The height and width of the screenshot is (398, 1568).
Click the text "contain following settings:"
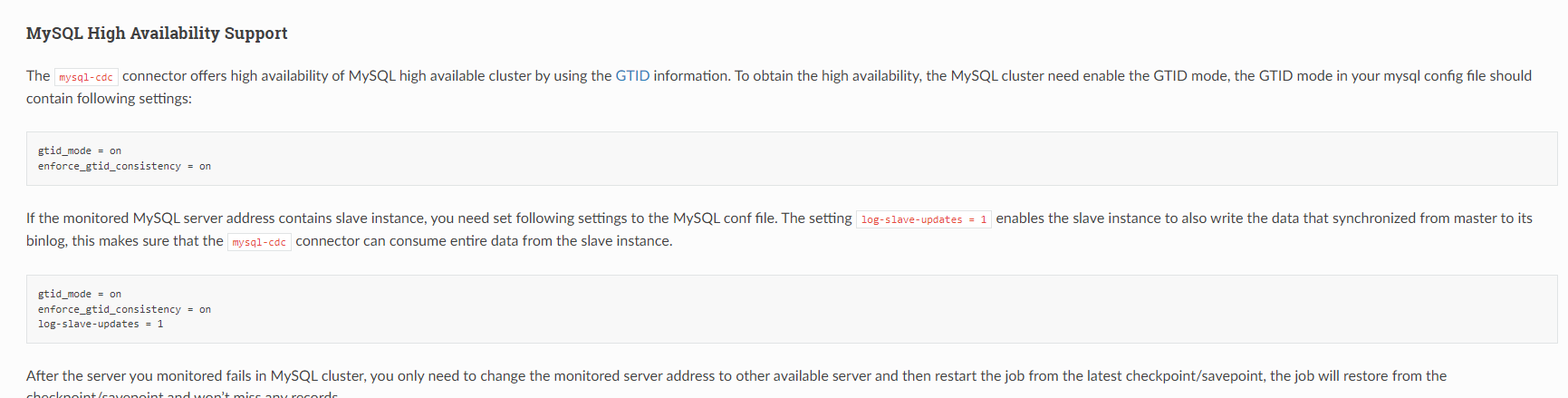(x=109, y=99)
